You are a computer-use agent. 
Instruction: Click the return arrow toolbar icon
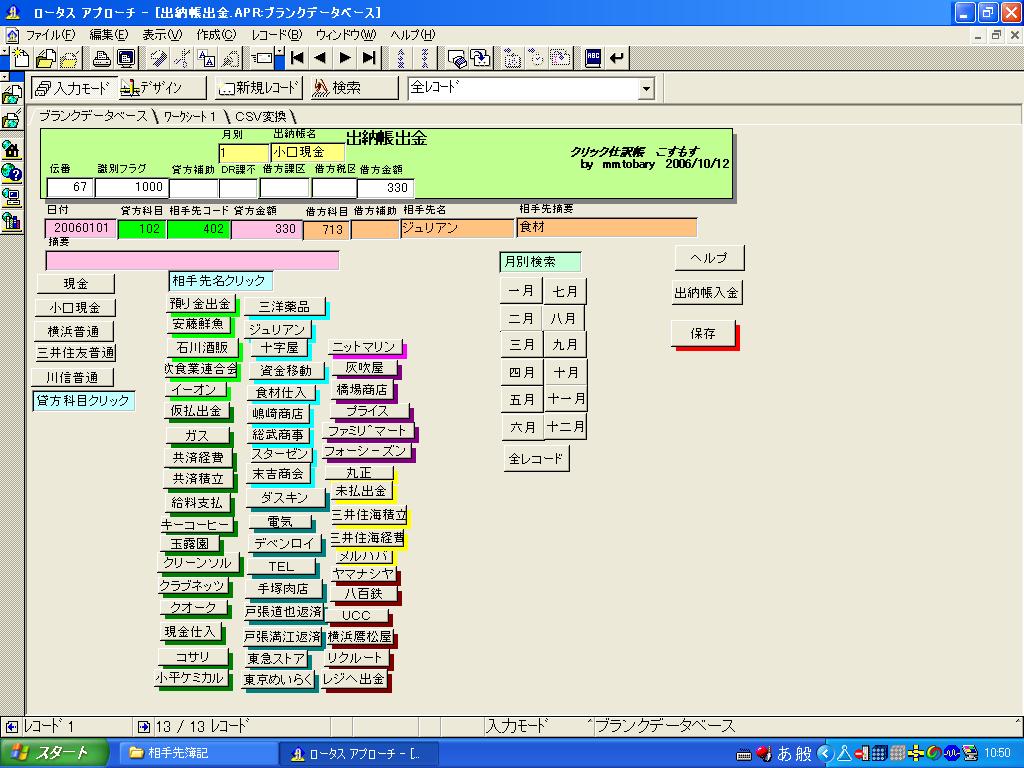point(616,58)
